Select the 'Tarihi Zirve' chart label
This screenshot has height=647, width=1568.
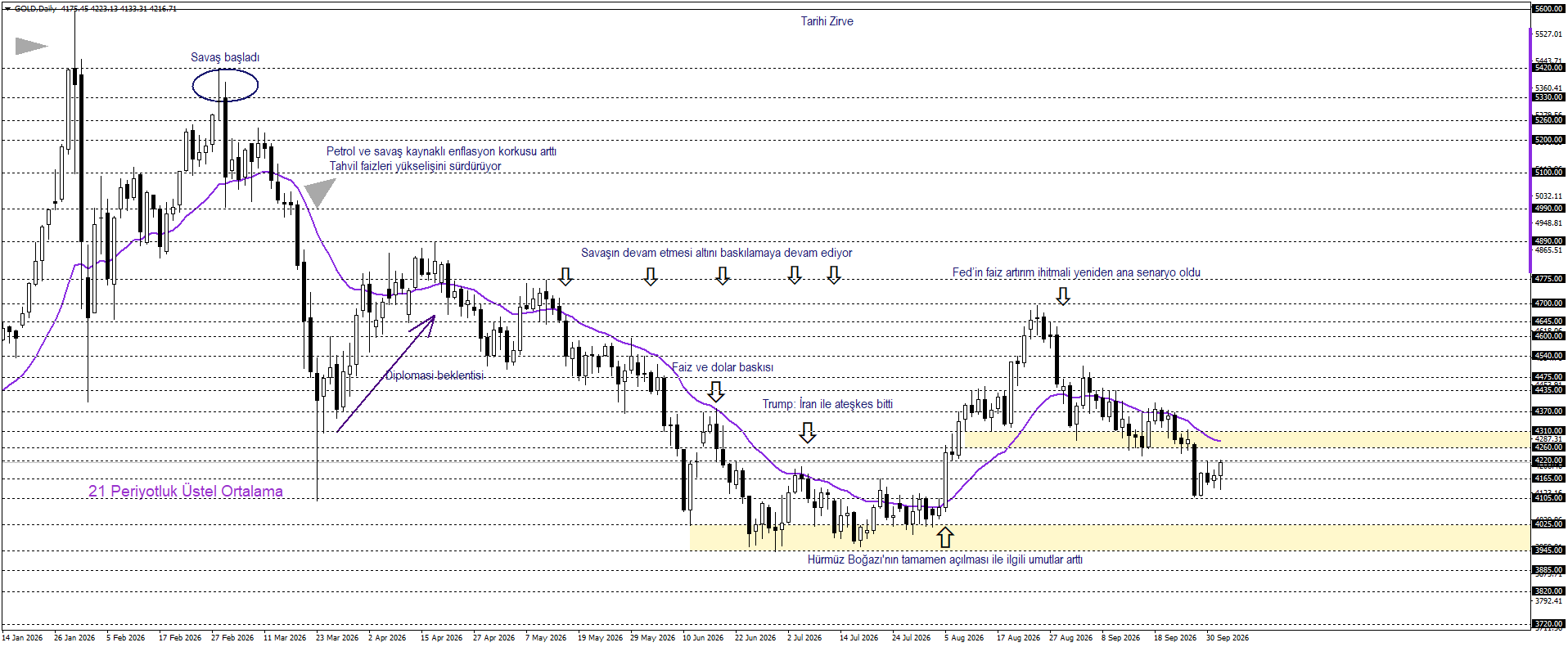[827, 21]
